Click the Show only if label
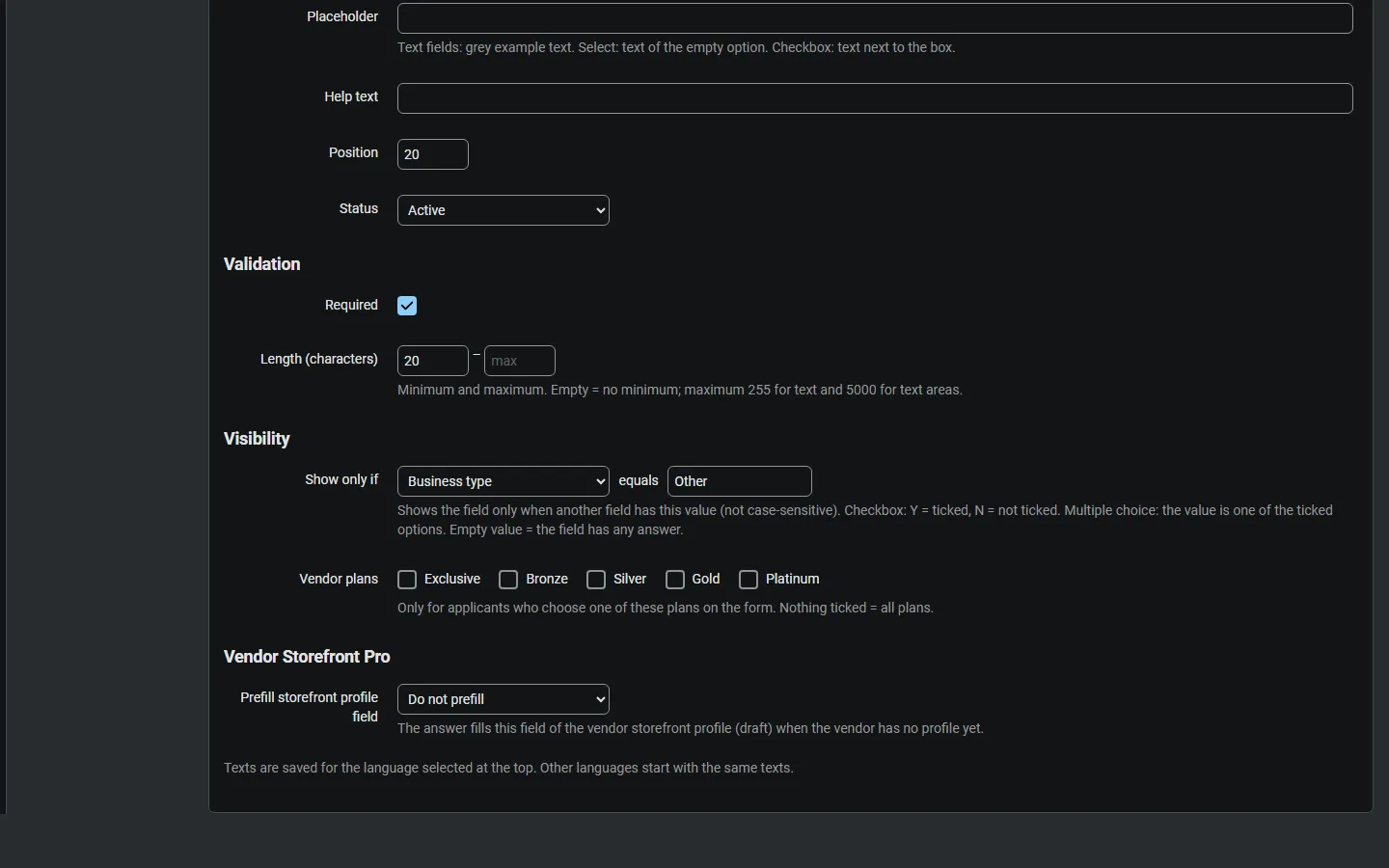 point(341,479)
